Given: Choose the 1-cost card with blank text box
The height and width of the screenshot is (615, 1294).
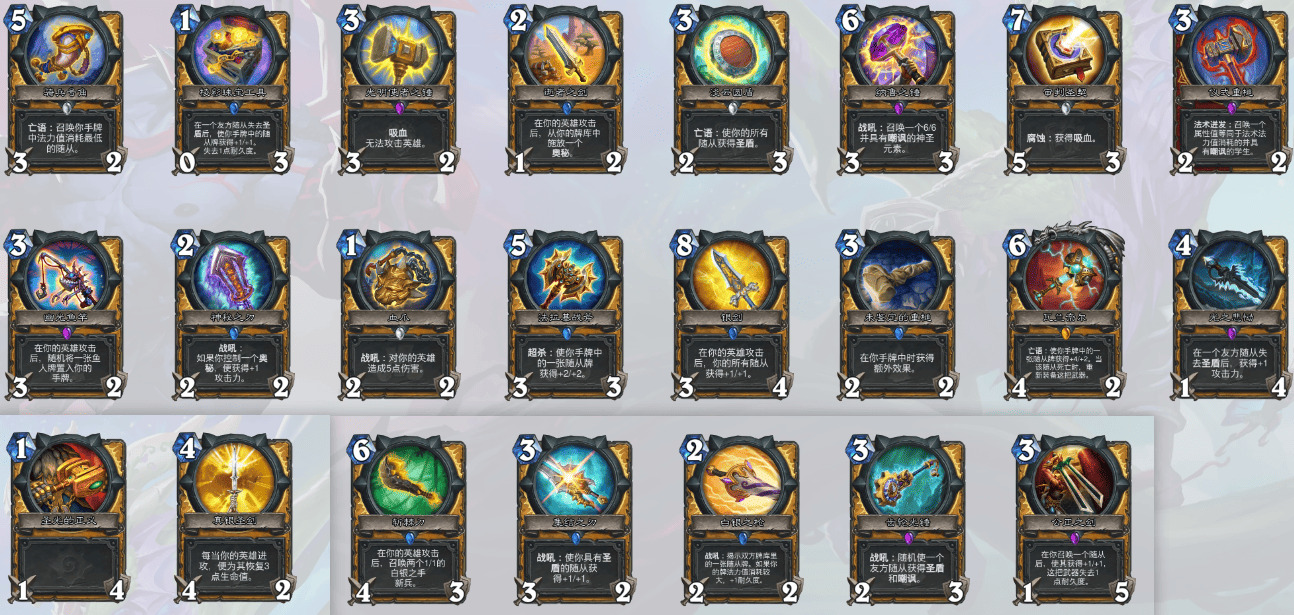Looking at the screenshot, I should pos(65,516).
